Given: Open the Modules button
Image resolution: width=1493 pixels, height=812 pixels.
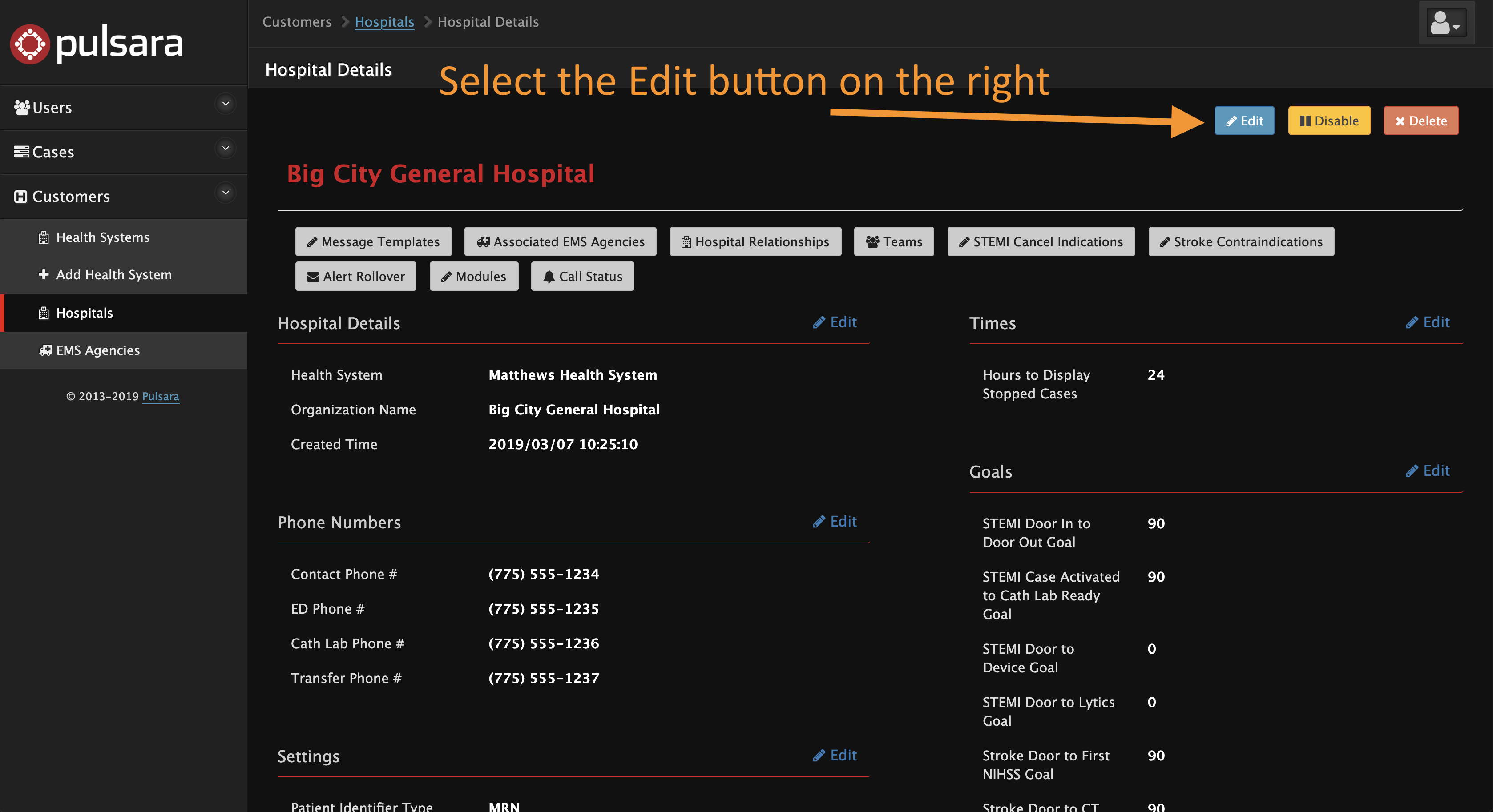Looking at the screenshot, I should [473, 276].
